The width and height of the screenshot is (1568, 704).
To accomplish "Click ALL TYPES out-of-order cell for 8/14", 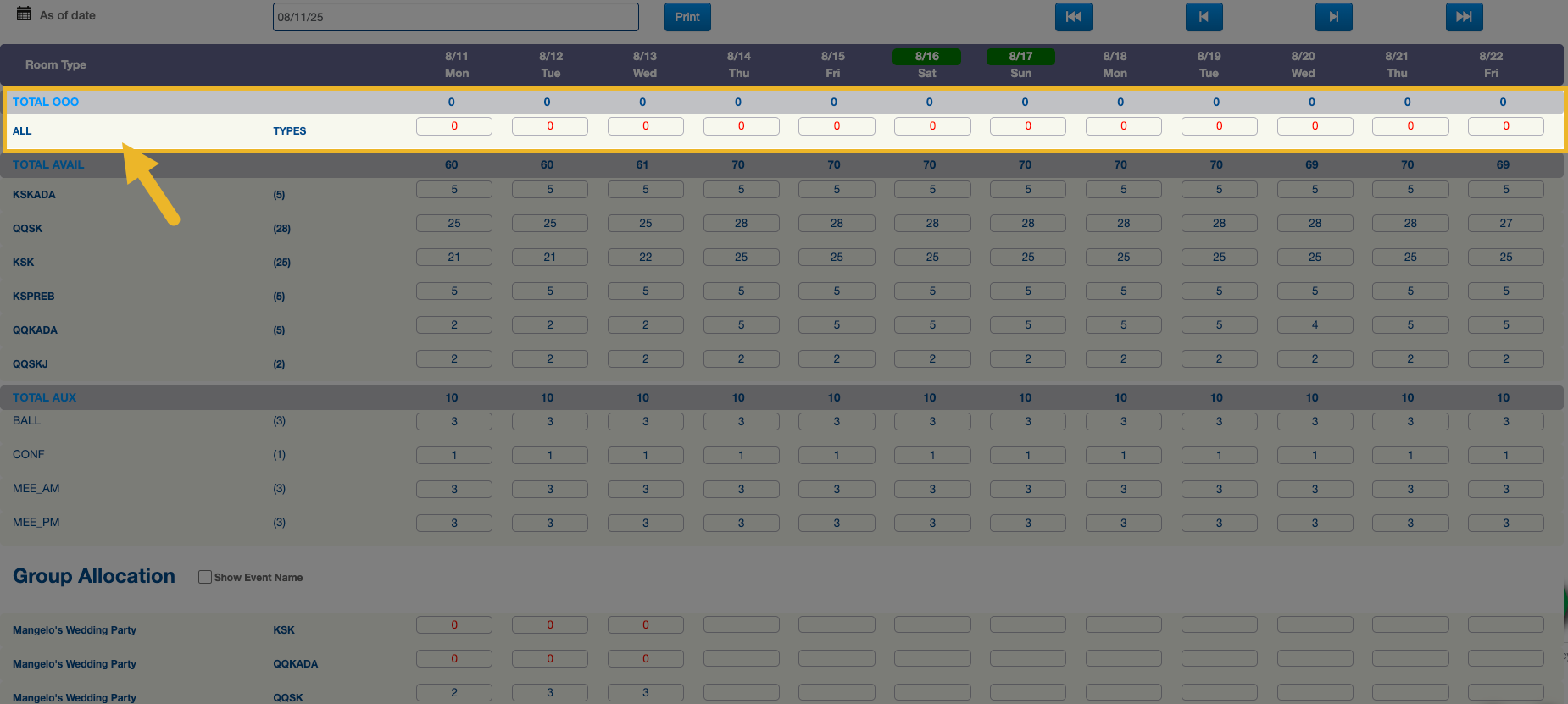I will pyautogui.click(x=741, y=126).
